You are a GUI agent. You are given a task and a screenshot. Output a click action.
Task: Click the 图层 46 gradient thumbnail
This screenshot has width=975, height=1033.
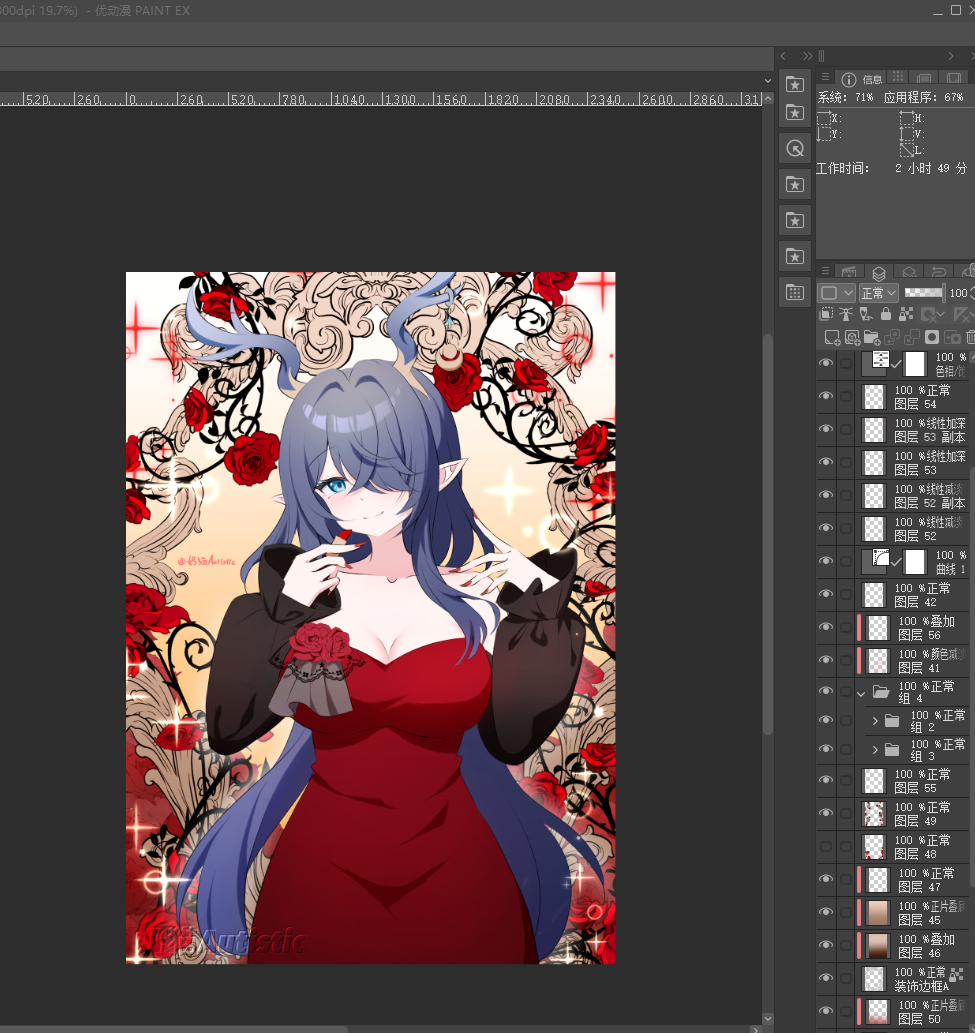pyautogui.click(x=877, y=946)
